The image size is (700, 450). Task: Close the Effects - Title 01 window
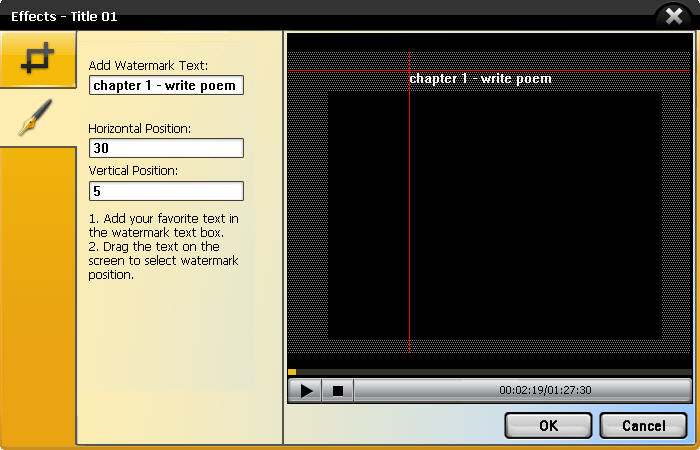674,17
